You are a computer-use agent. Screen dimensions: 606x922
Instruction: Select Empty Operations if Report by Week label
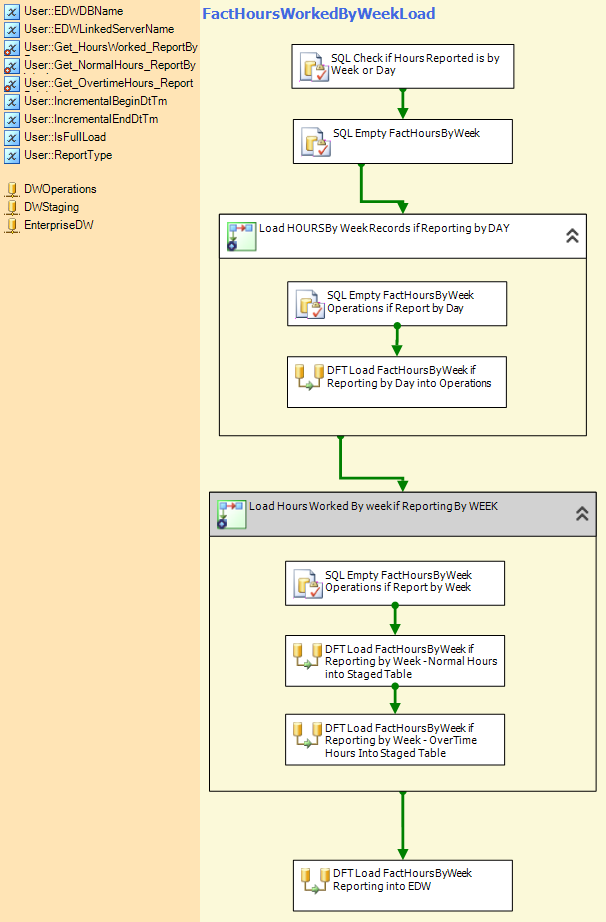pyautogui.click(x=399, y=581)
